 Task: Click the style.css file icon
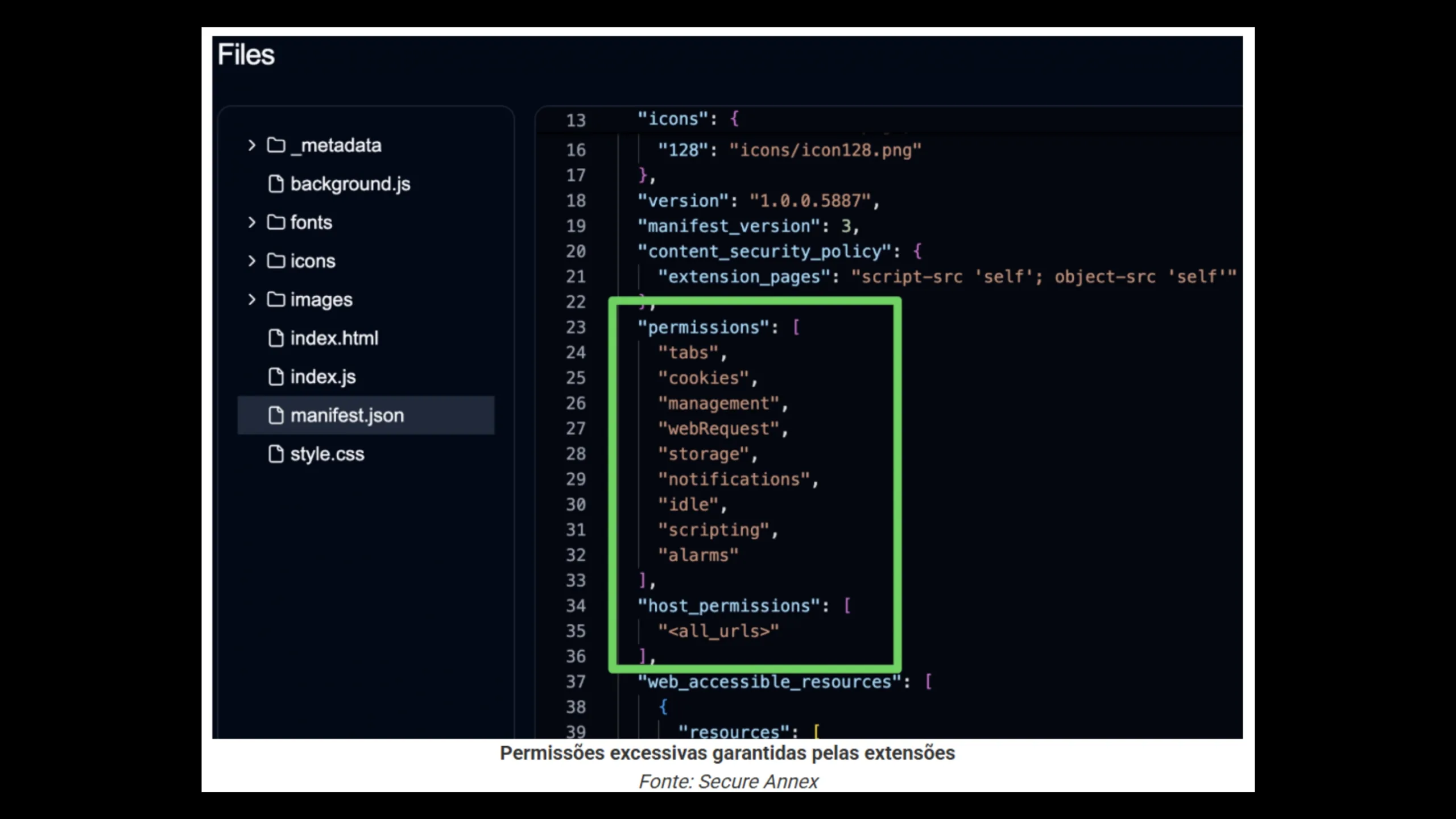(276, 454)
